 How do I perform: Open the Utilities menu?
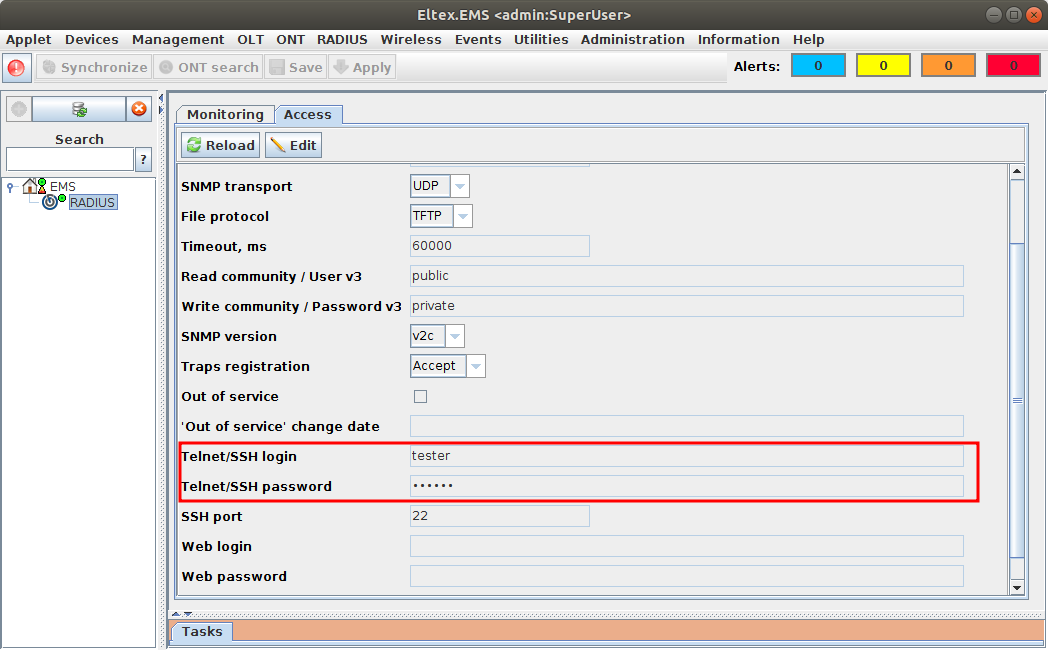(x=541, y=39)
